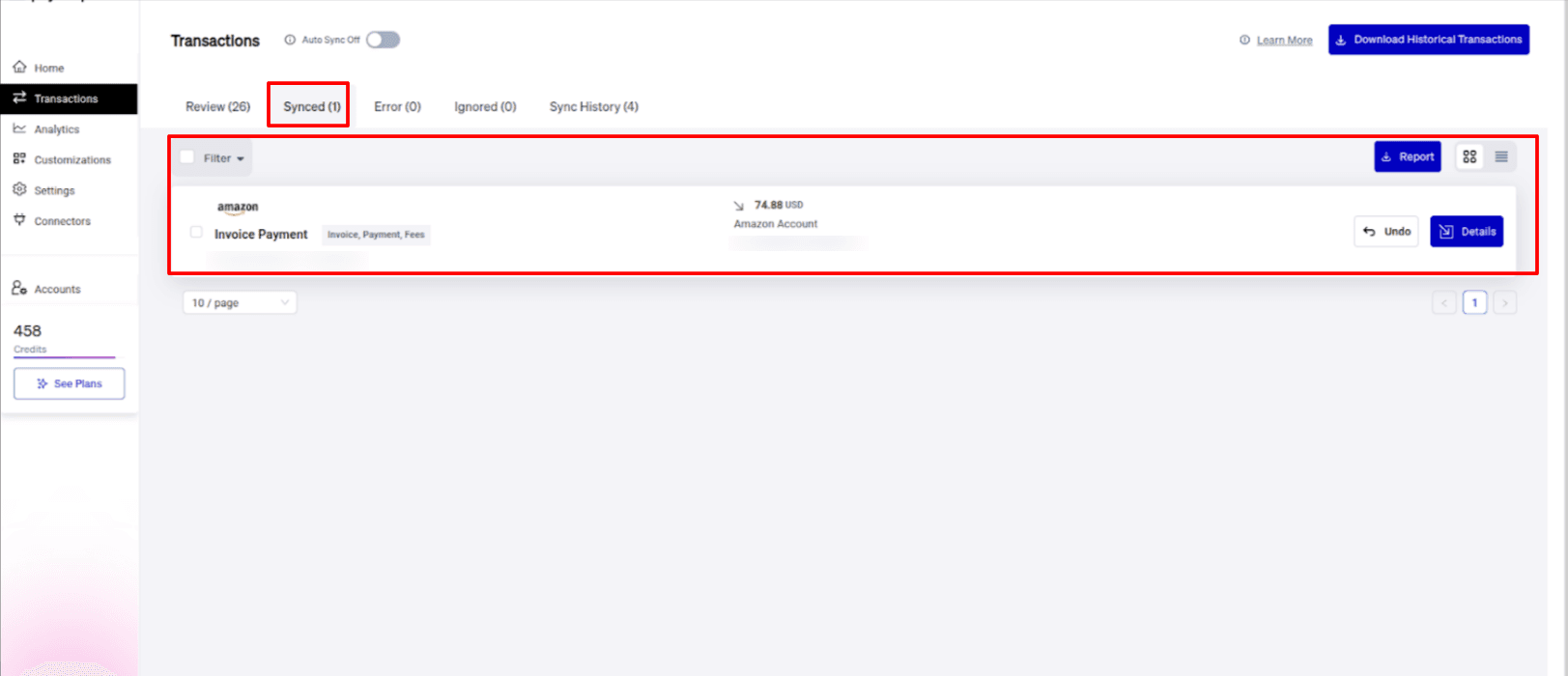Screen dimensions: 1568x676
Task: Open Accounts in the sidebar
Action: click(x=57, y=289)
